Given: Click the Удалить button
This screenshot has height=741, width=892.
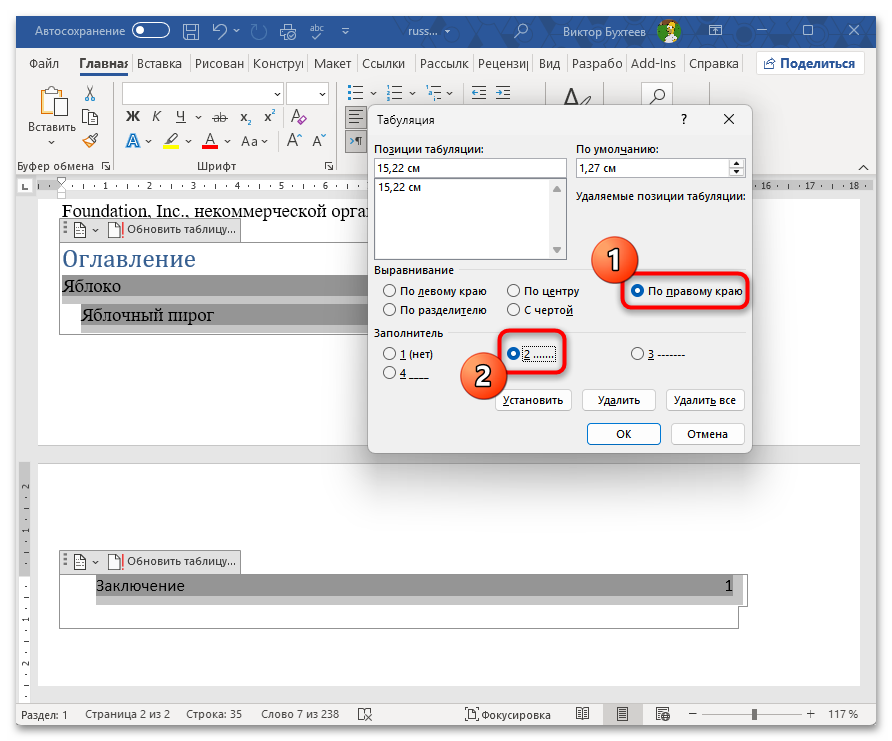Looking at the screenshot, I should pyautogui.click(x=619, y=400).
